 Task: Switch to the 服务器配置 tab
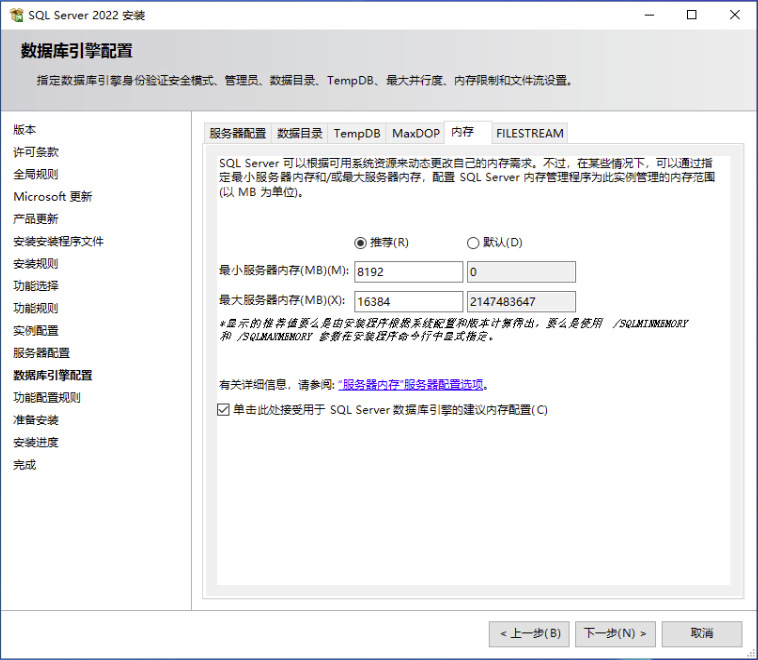[238, 133]
